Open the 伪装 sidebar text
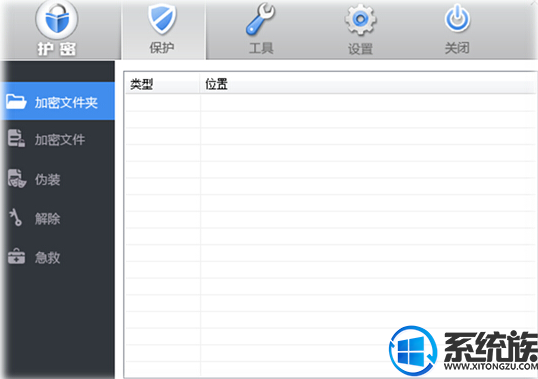538x379 pixels. 47,179
